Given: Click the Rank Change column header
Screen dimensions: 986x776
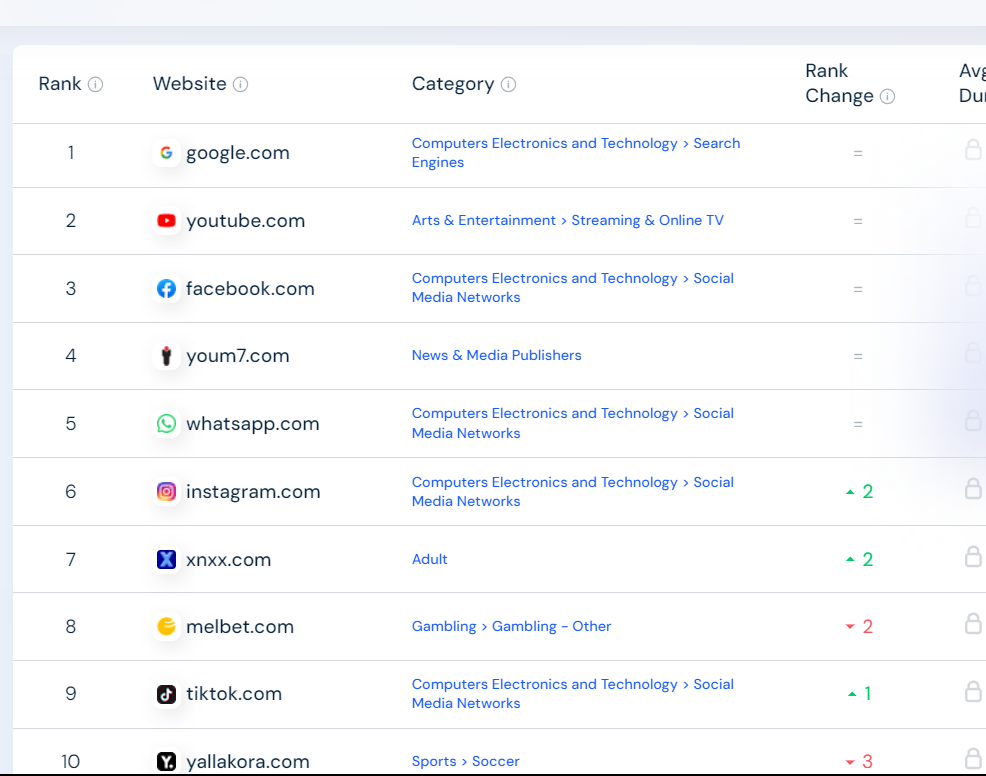Looking at the screenshot, I should pos(839,84).
